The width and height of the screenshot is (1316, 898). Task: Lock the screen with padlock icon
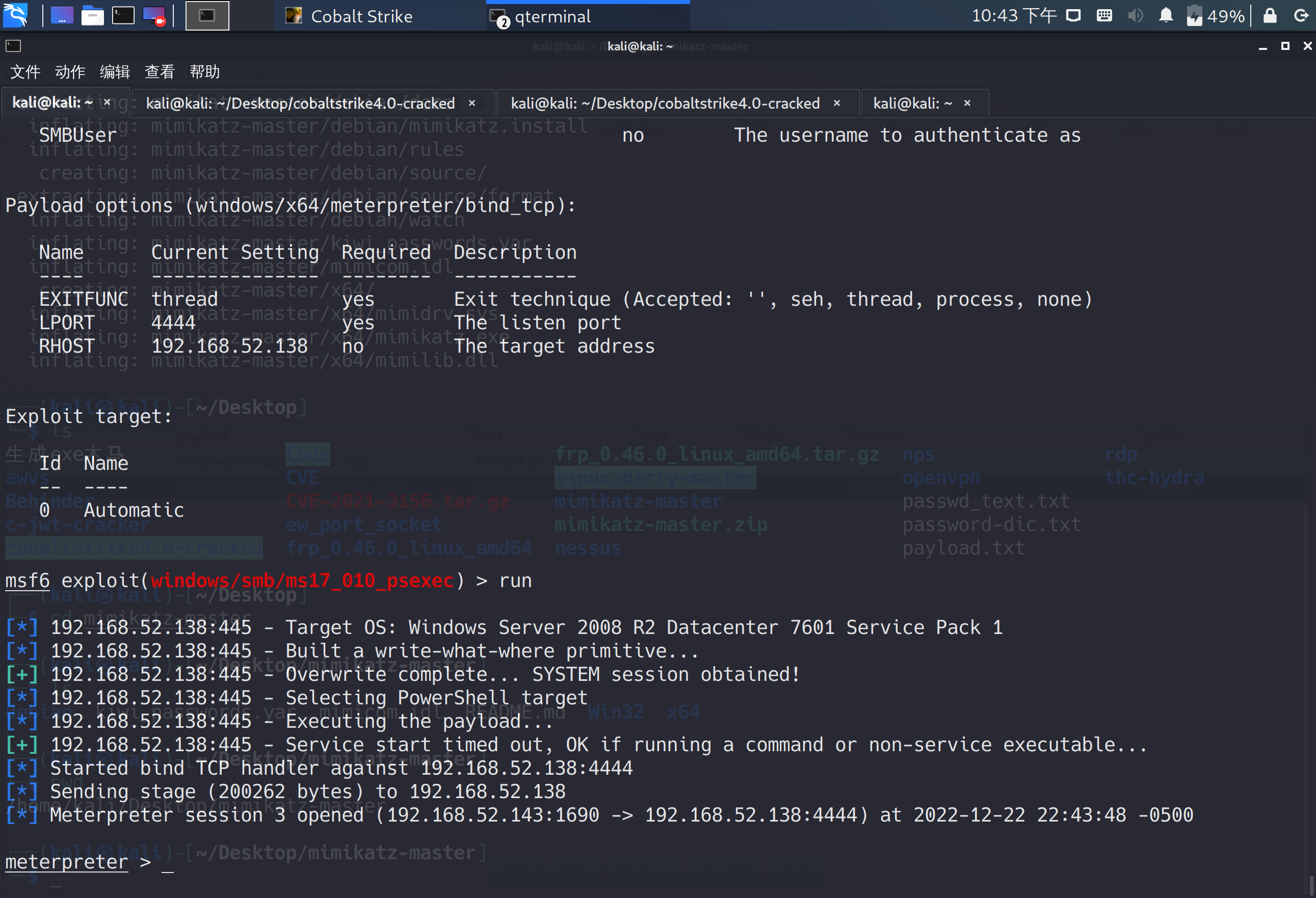pyautogui.click(x=1270, y=16)
